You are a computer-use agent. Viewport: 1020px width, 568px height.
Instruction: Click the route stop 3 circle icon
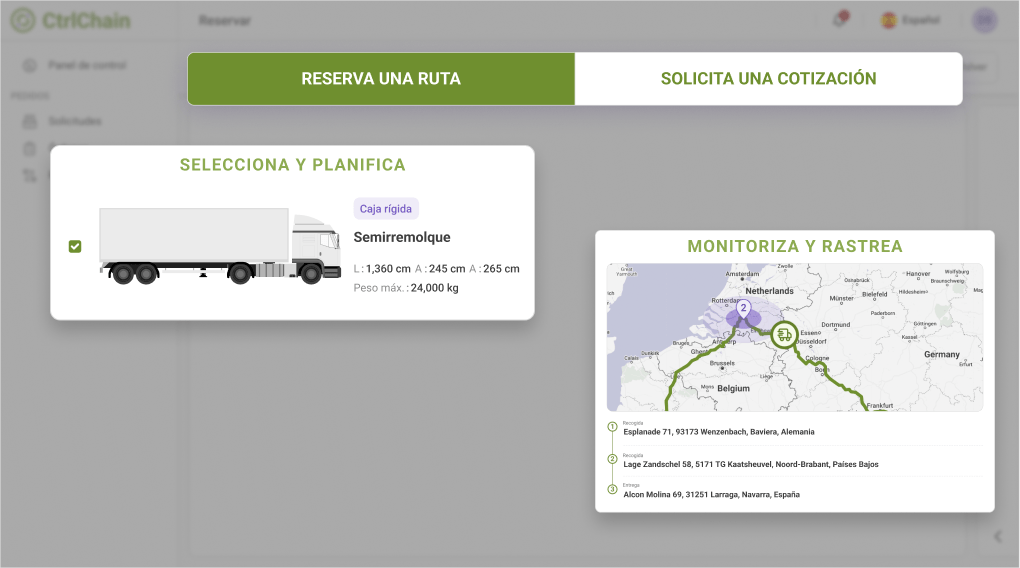(612, 489)
